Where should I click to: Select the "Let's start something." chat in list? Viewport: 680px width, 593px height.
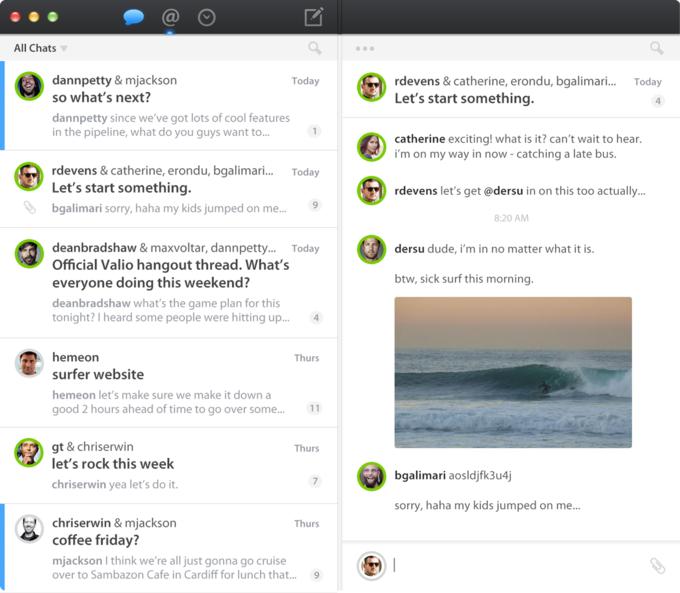pos(168,189)
